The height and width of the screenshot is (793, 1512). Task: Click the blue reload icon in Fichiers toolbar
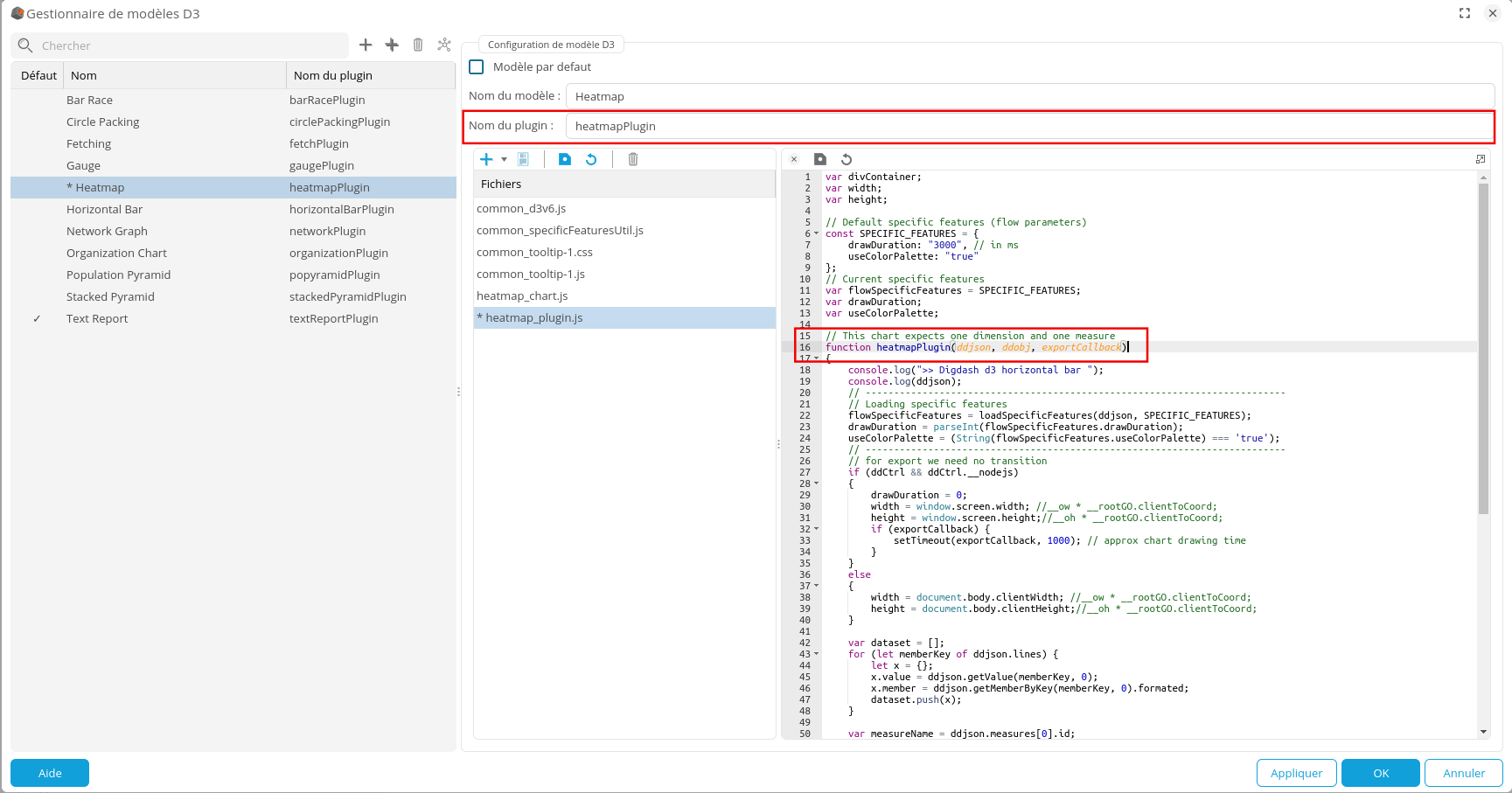591,159
